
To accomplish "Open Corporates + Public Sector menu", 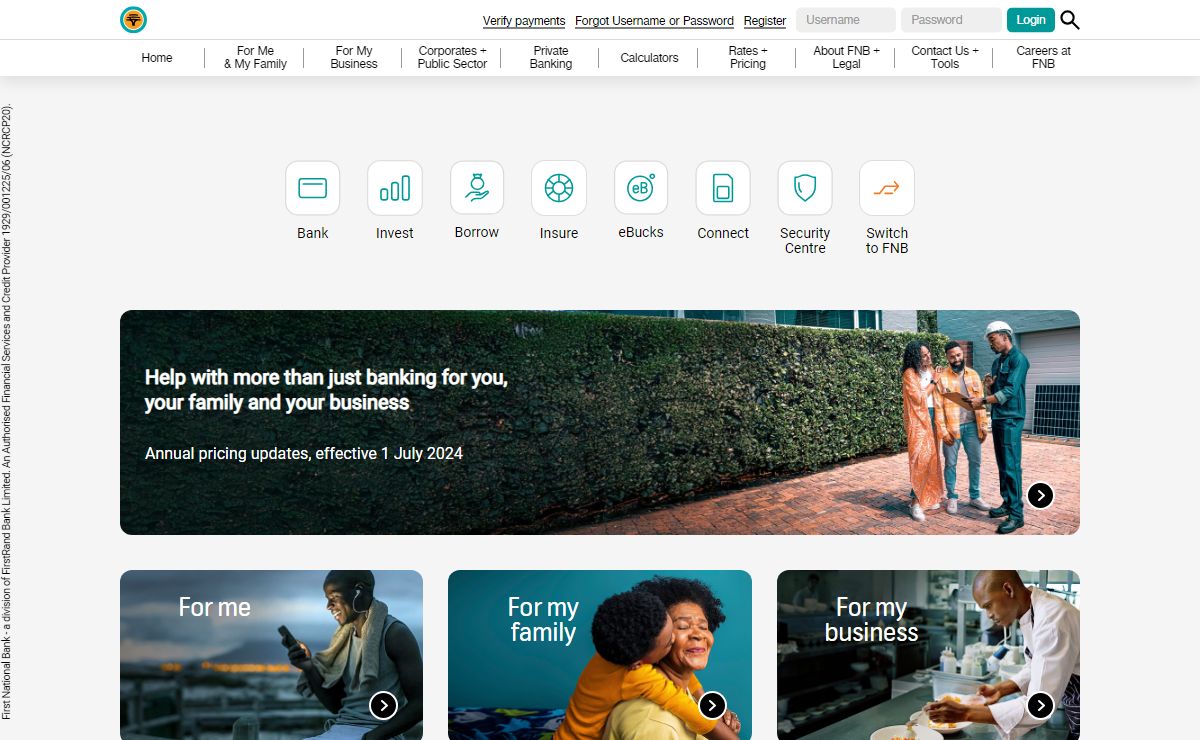I will tap(452, 57).
